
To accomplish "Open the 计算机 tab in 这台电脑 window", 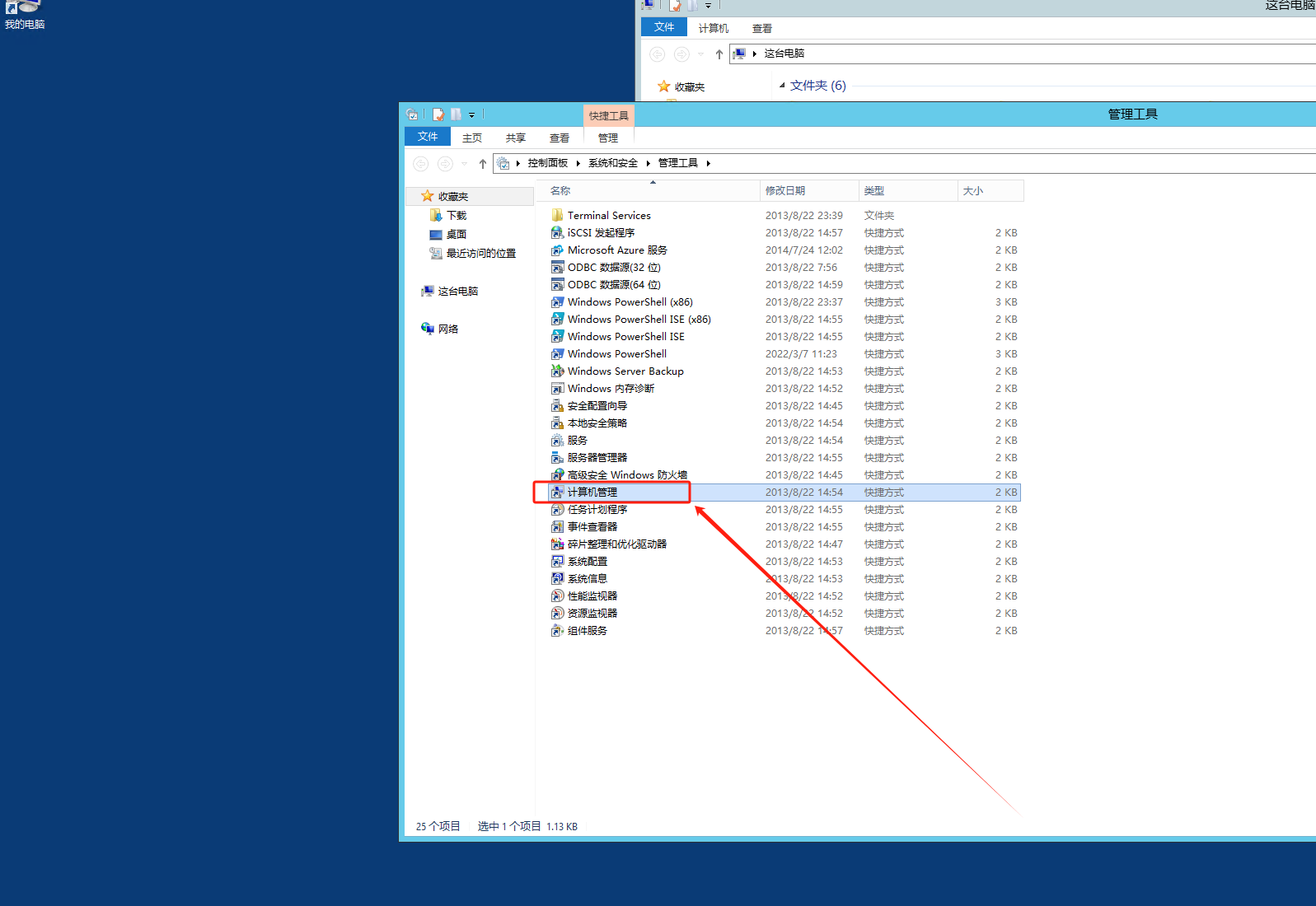I will click(714, 28).
